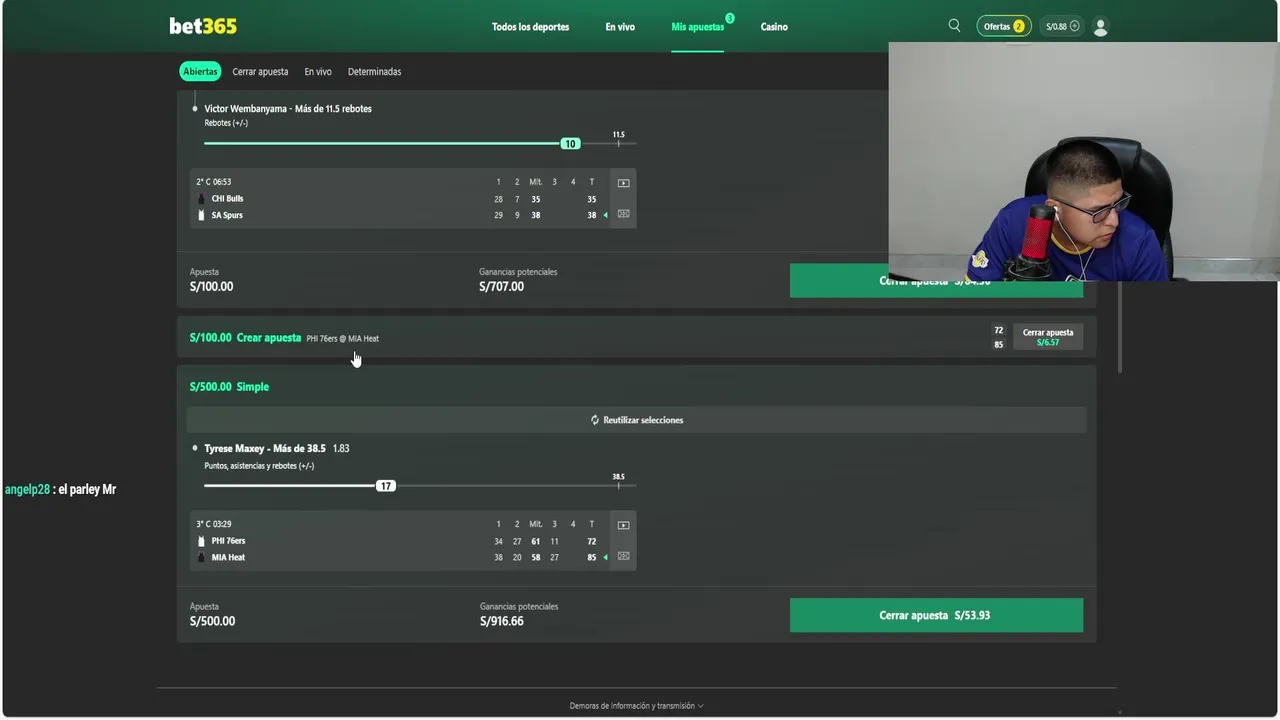Image resolution: width=1280 pixels, height=720 pixels.
Task: Click Reutilizar selecciones button
Action: (636, 420)
